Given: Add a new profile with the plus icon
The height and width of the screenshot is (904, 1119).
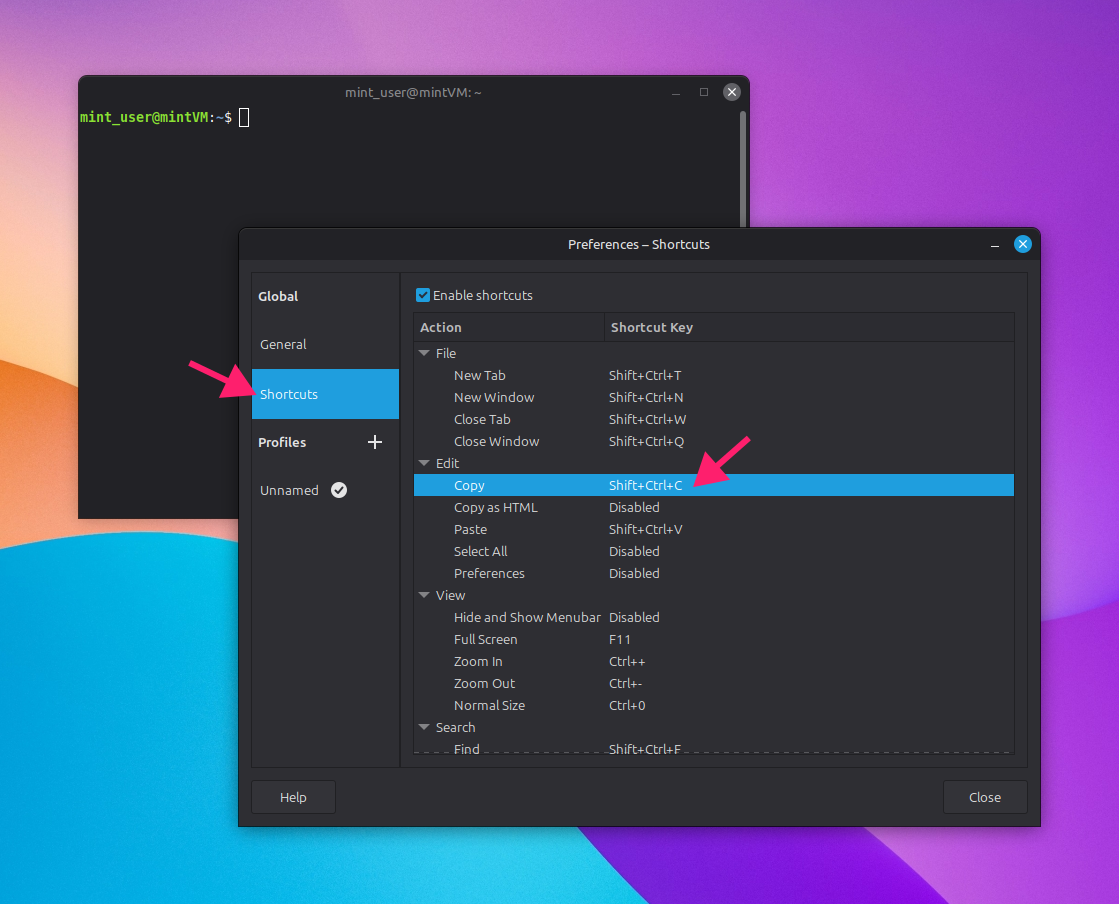Looking at the screenshot, I should point(375,442).
